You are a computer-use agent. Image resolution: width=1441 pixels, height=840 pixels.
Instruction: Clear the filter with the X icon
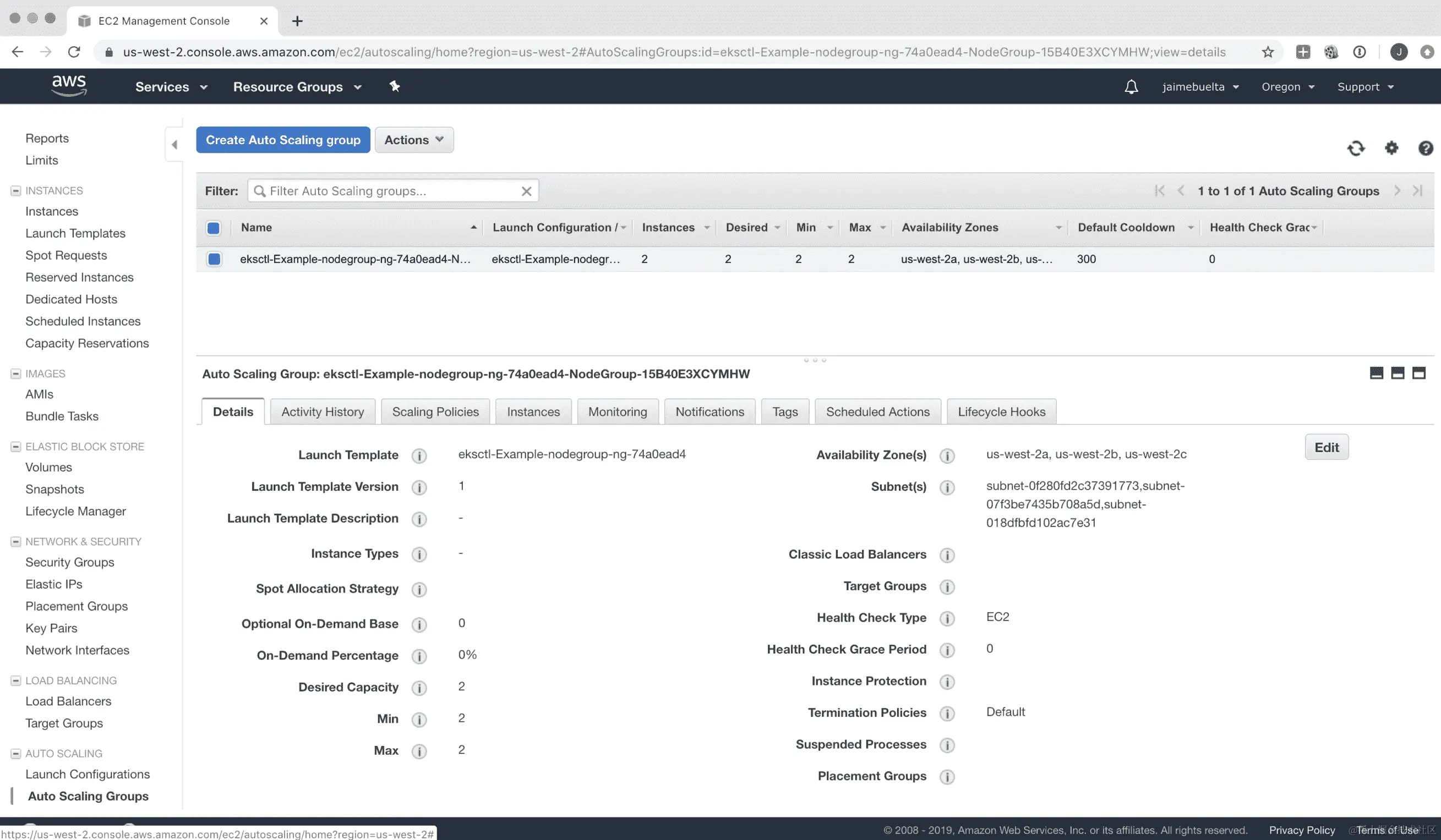click(526, 191)
